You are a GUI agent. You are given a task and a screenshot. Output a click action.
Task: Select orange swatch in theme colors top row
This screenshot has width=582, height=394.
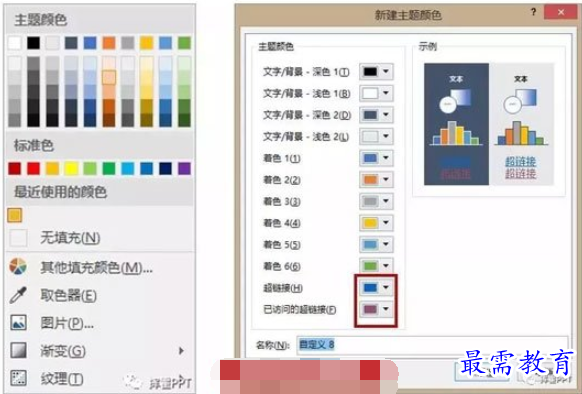[x=109, y=43]
